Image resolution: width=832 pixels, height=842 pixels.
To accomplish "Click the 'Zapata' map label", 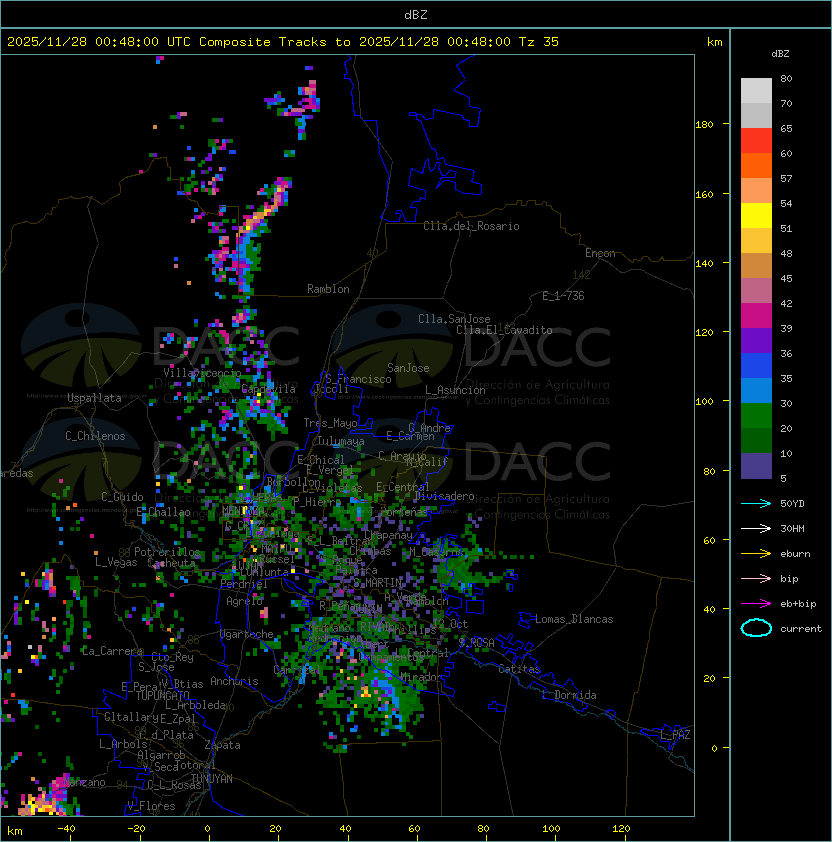I will [222, 745].
